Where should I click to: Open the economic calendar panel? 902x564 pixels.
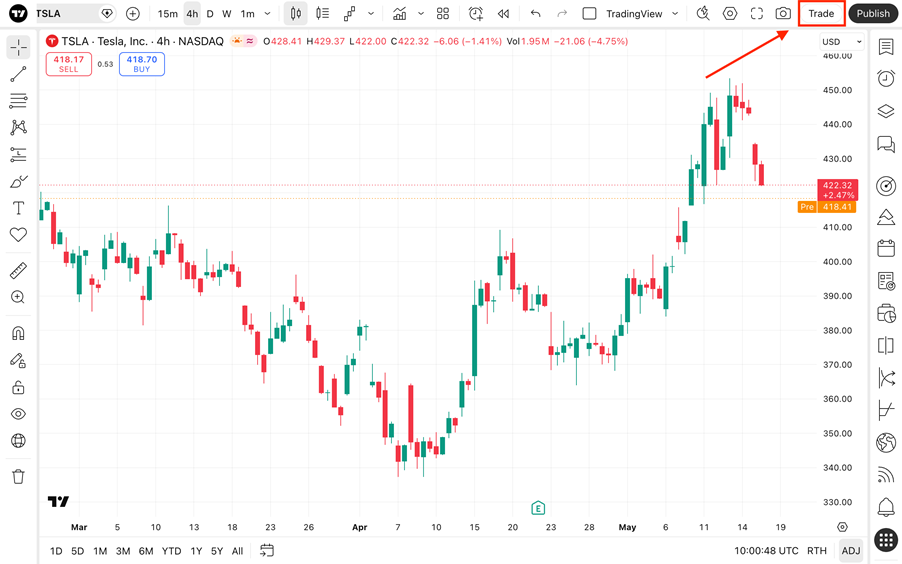886,248
